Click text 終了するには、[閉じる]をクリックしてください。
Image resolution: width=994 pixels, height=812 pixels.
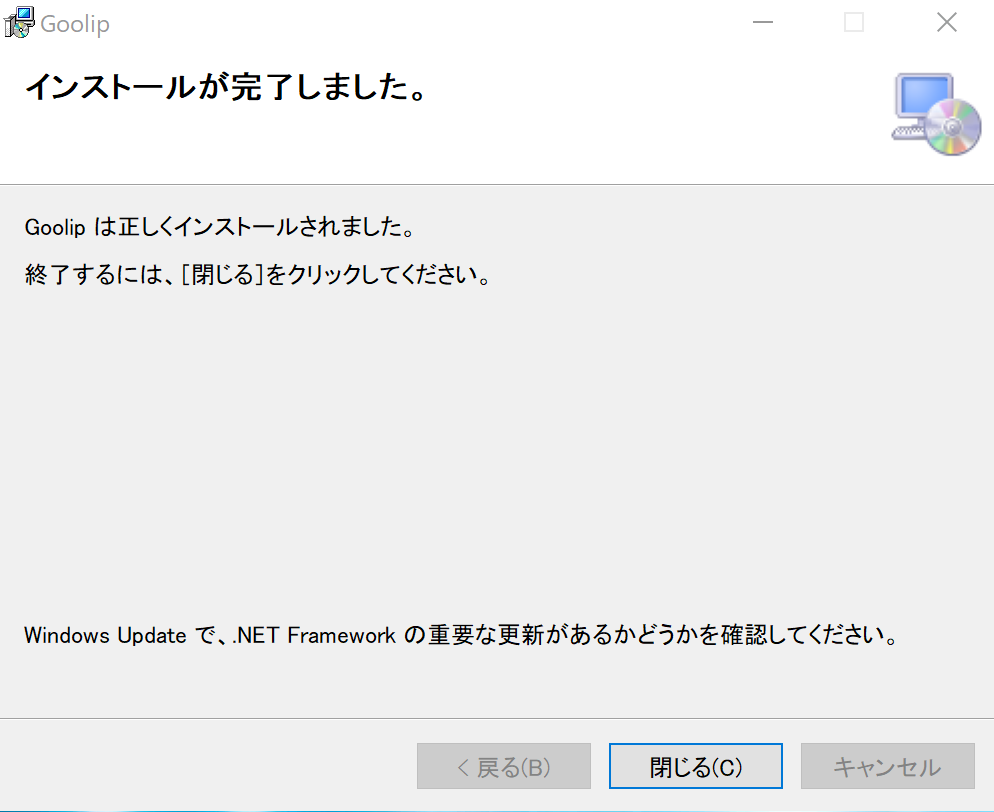click(257, 274)
